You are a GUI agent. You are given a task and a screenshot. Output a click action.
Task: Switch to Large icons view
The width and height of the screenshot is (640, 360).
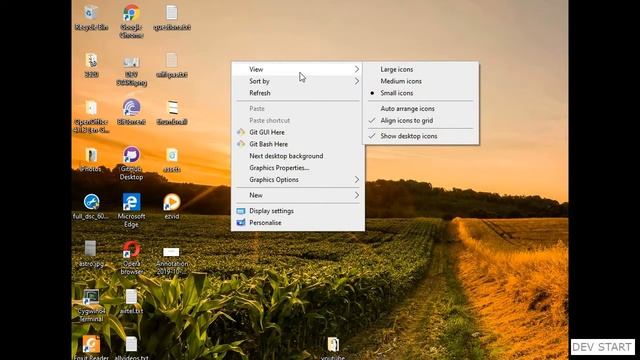click(420, 69)
